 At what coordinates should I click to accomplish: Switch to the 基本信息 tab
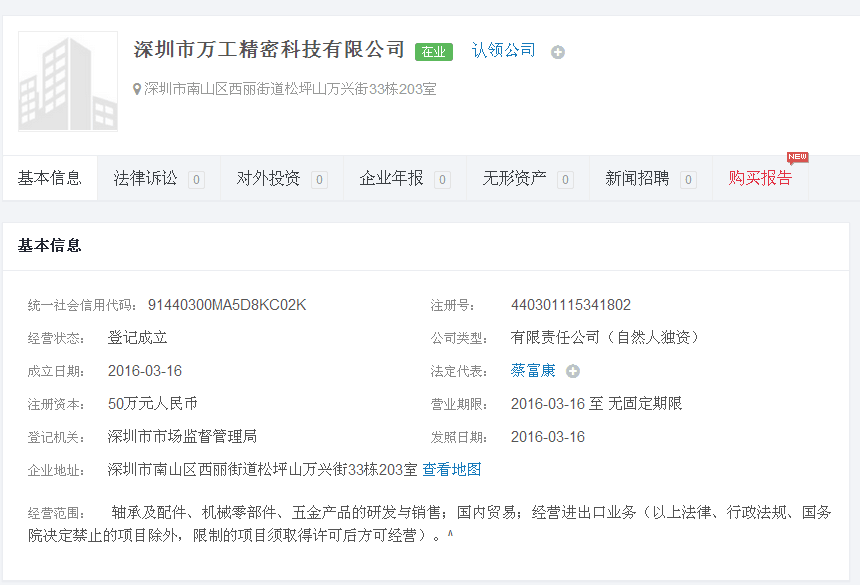50,179
